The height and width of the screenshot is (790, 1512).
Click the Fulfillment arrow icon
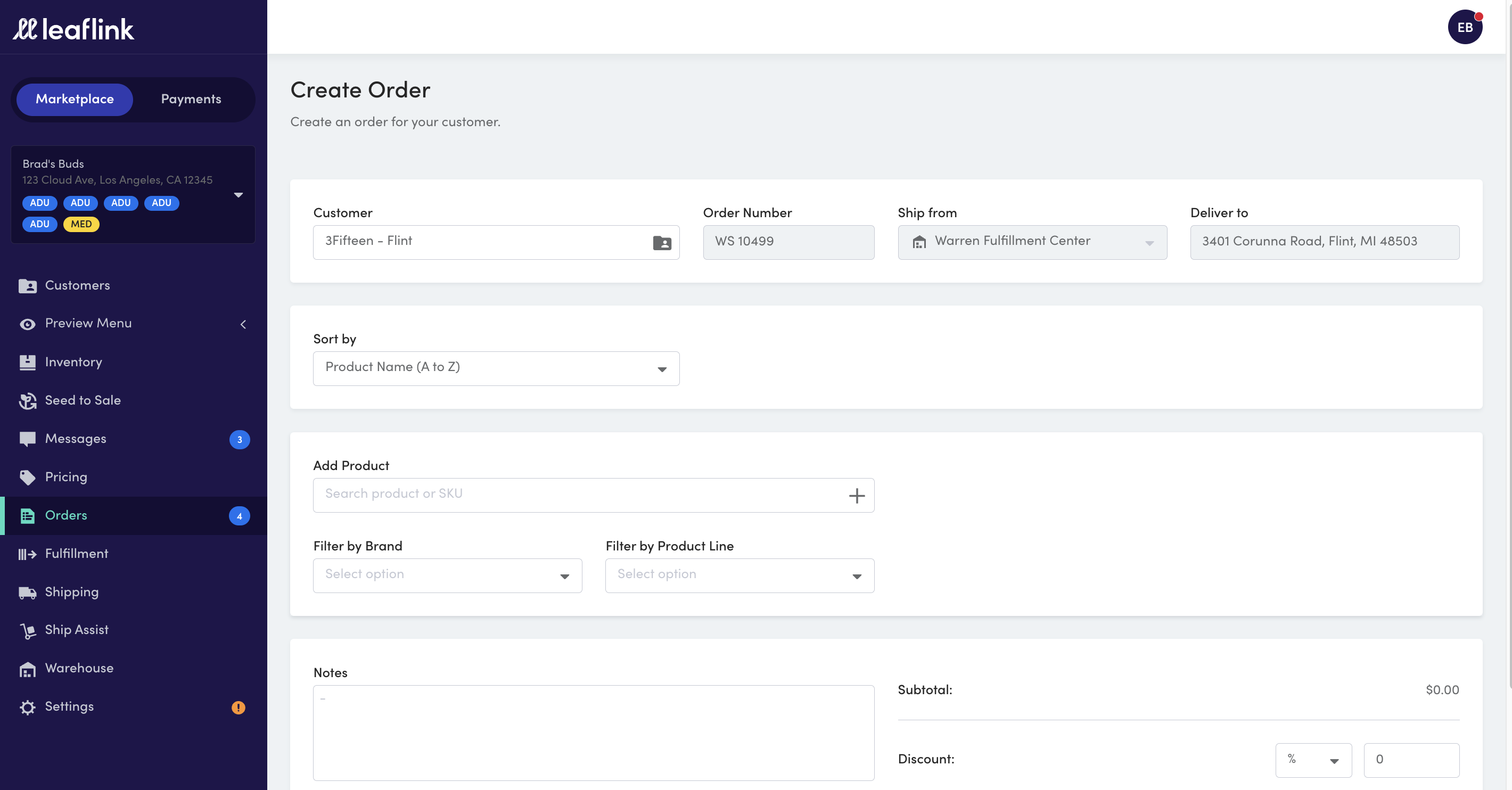[x=28, y=554]
